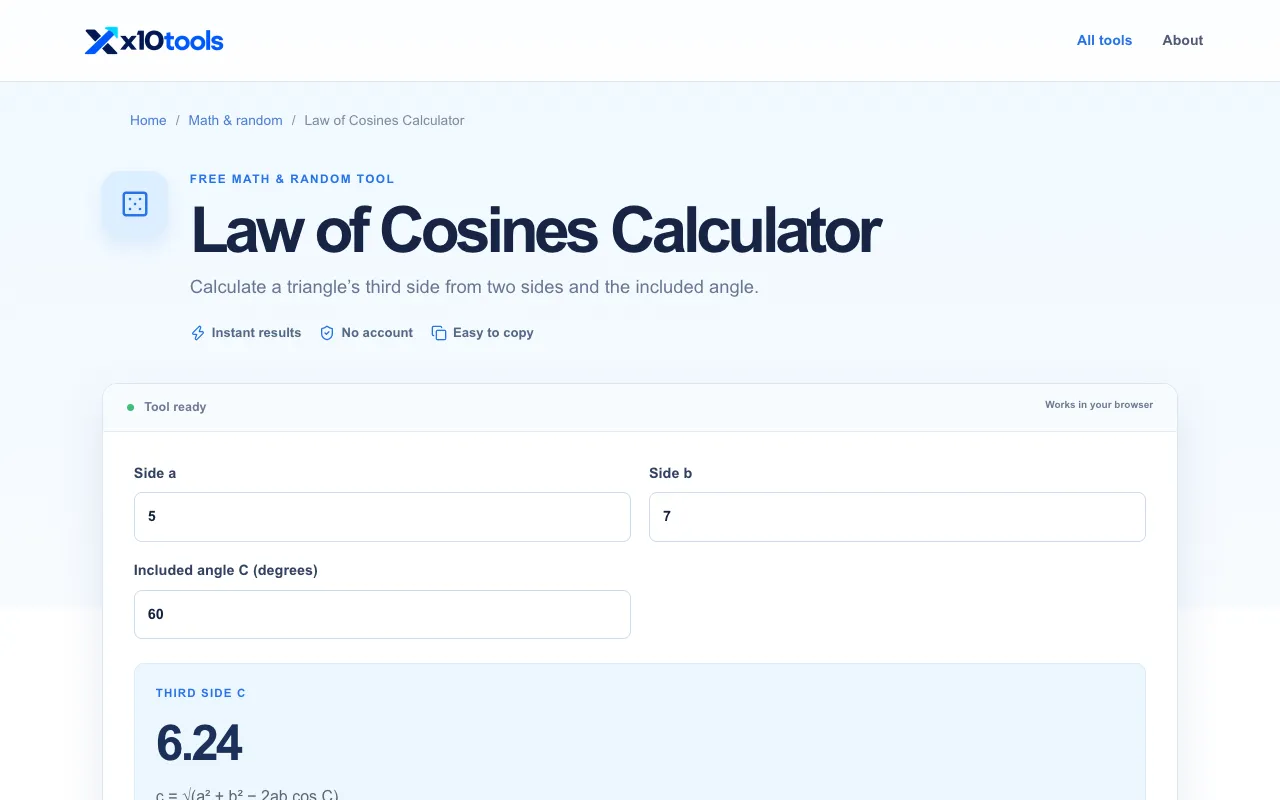
Task: Select the 6.24 third side result
Action: click(x=199, y=744)
